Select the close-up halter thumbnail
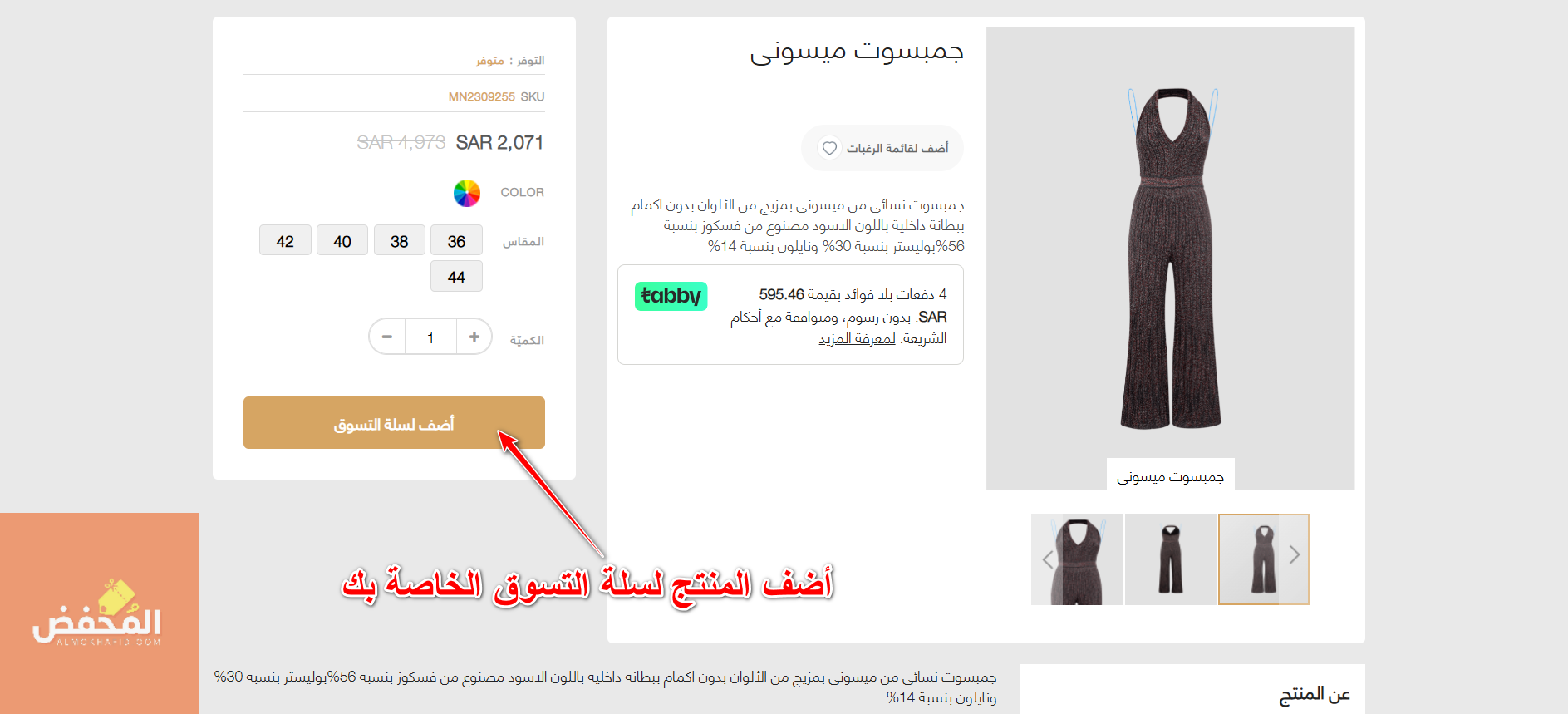Viewport: 1568px width, 714px height. [1077, 559]
